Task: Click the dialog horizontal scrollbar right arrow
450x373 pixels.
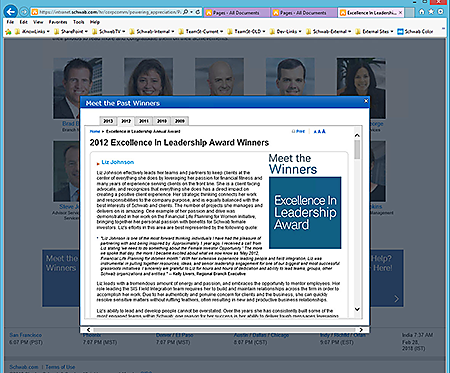Action: (x=361, y=330)
